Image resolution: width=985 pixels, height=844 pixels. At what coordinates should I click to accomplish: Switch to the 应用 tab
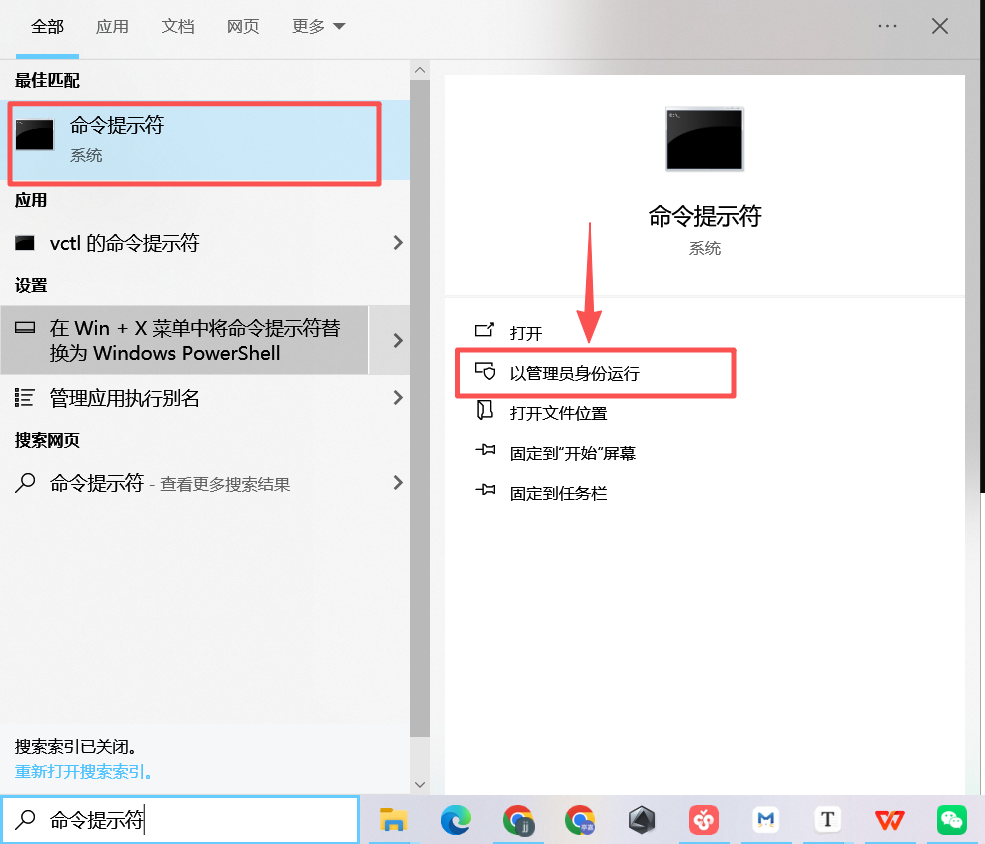[112, 26]
